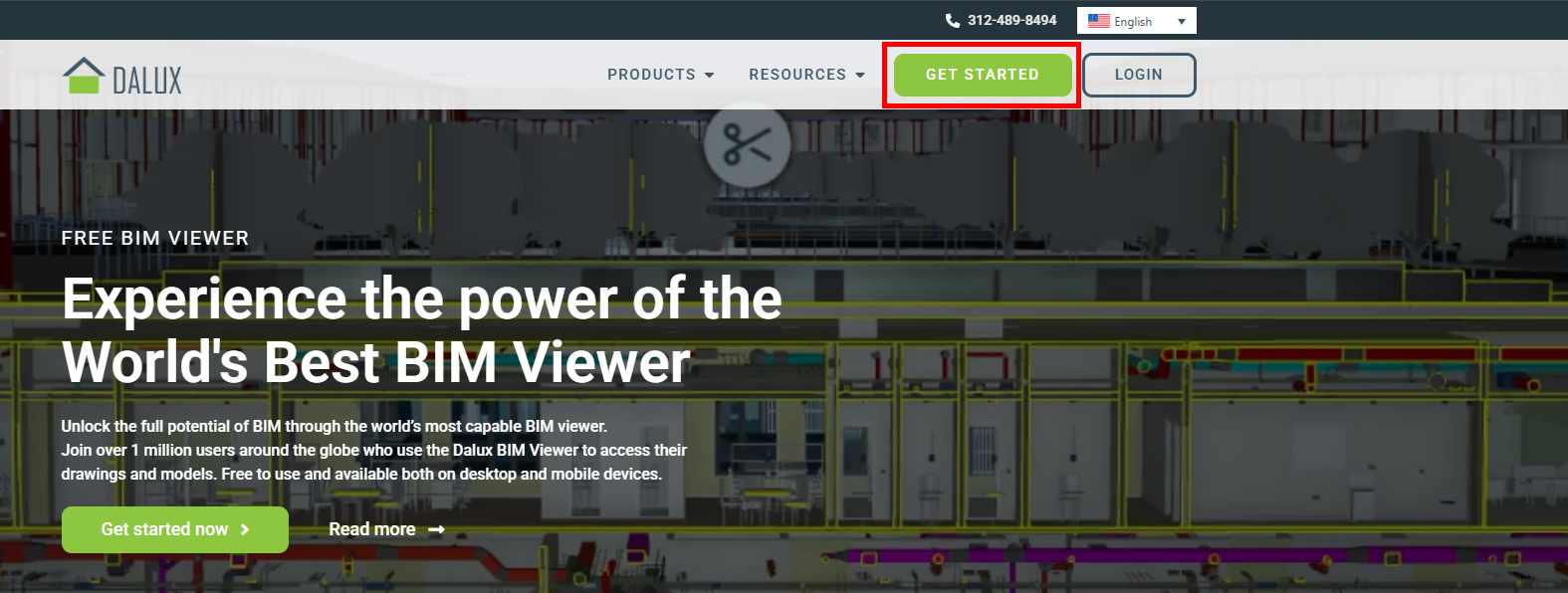Click the green house Dalux logo icon
Viewport: 1568px width, 593px height.
(x=84, y=76)
